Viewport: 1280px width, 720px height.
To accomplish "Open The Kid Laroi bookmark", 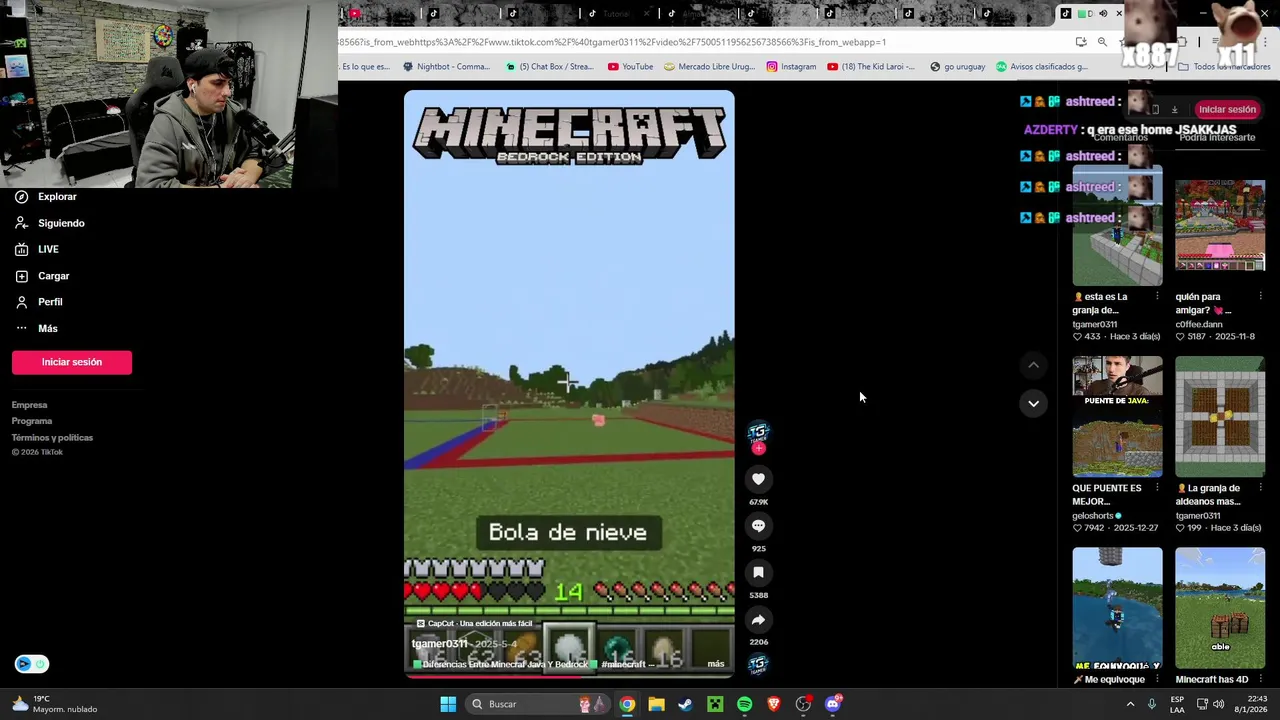I will [x=871, y=67].
